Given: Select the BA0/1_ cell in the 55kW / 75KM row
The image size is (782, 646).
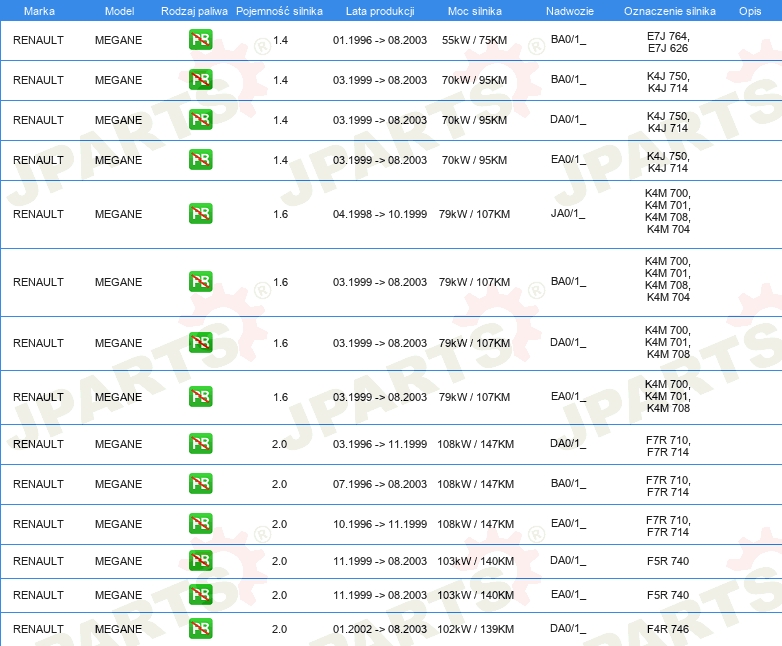Looking at the screenshot, I should click(x=568, y=39).
